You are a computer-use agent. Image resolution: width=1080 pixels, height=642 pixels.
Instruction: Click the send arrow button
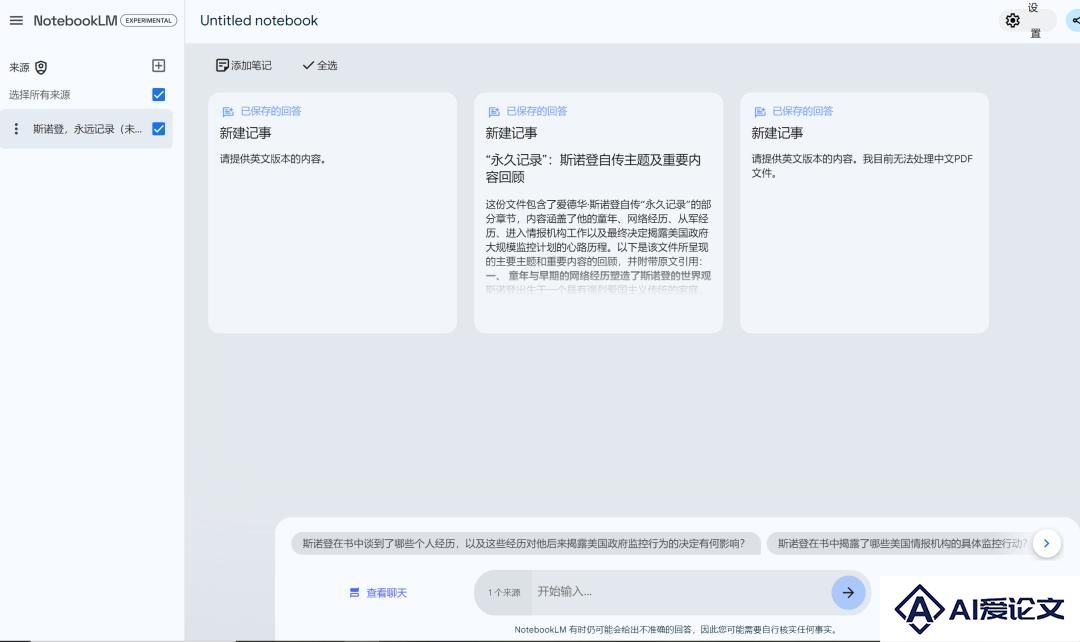tap(848, 592)
